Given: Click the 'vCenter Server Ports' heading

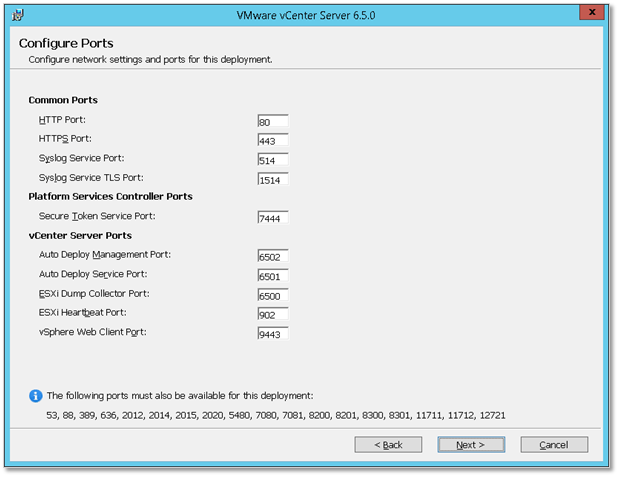Looking at the screenshot, I should pos(80,235).
